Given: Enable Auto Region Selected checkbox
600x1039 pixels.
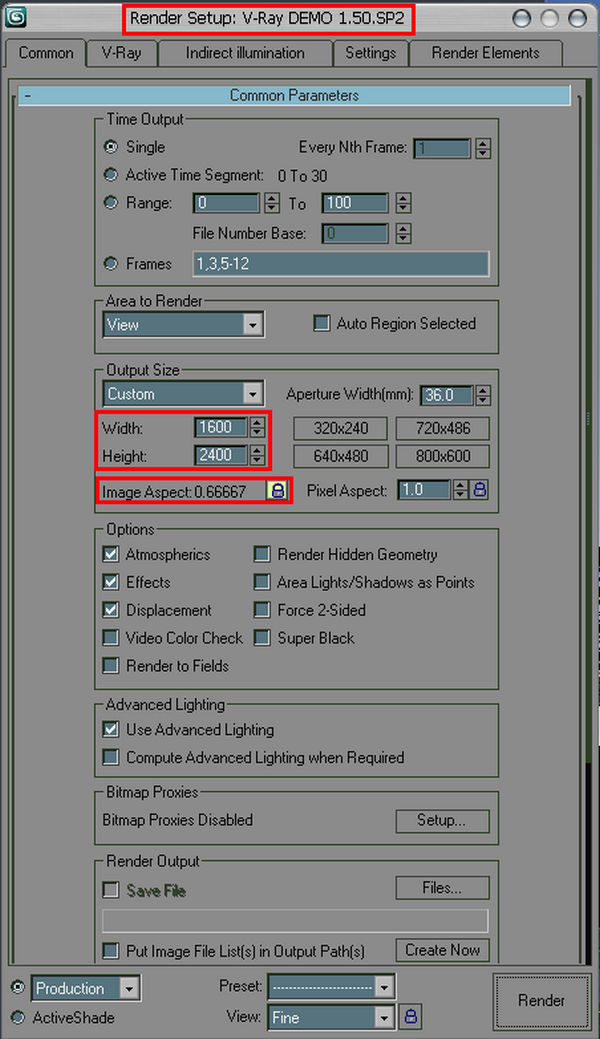Looking at the screenshot, I should click(322, 323).
